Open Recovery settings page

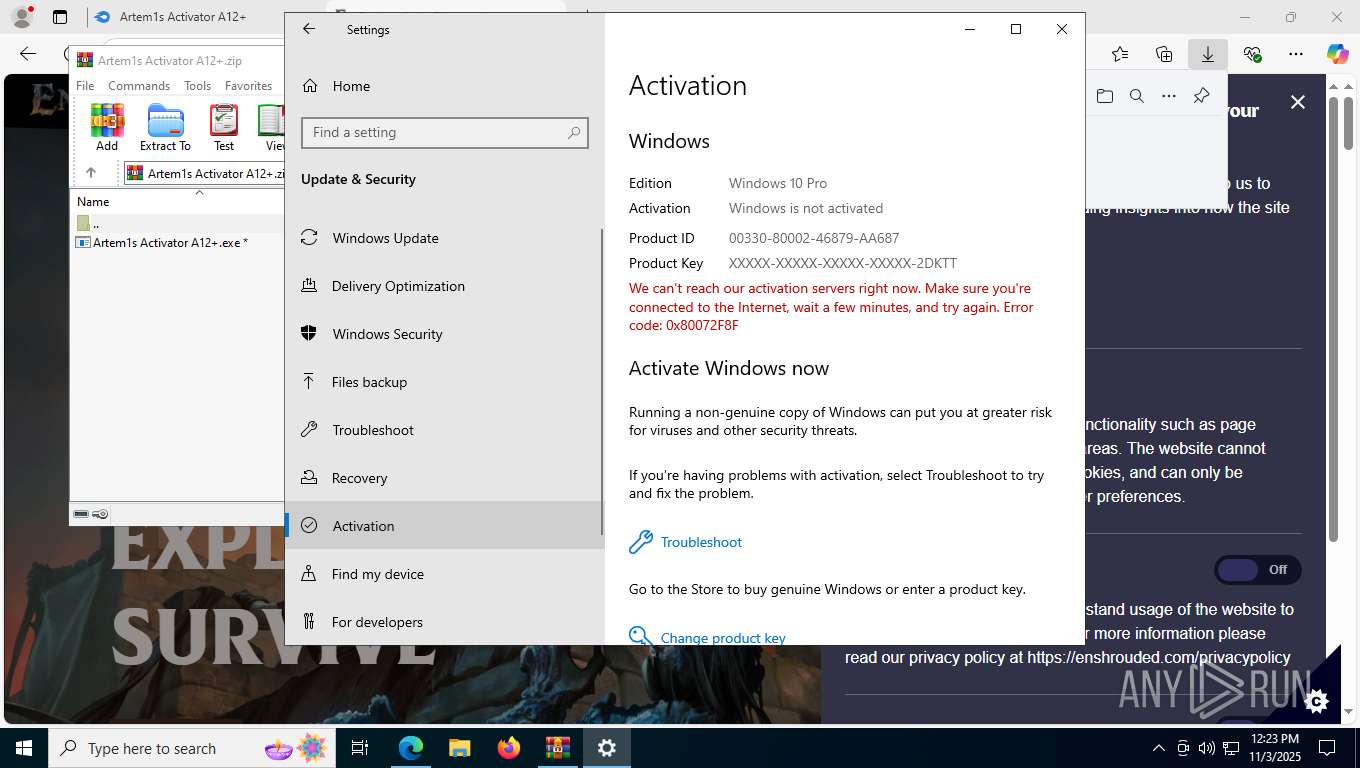(445, 478)
